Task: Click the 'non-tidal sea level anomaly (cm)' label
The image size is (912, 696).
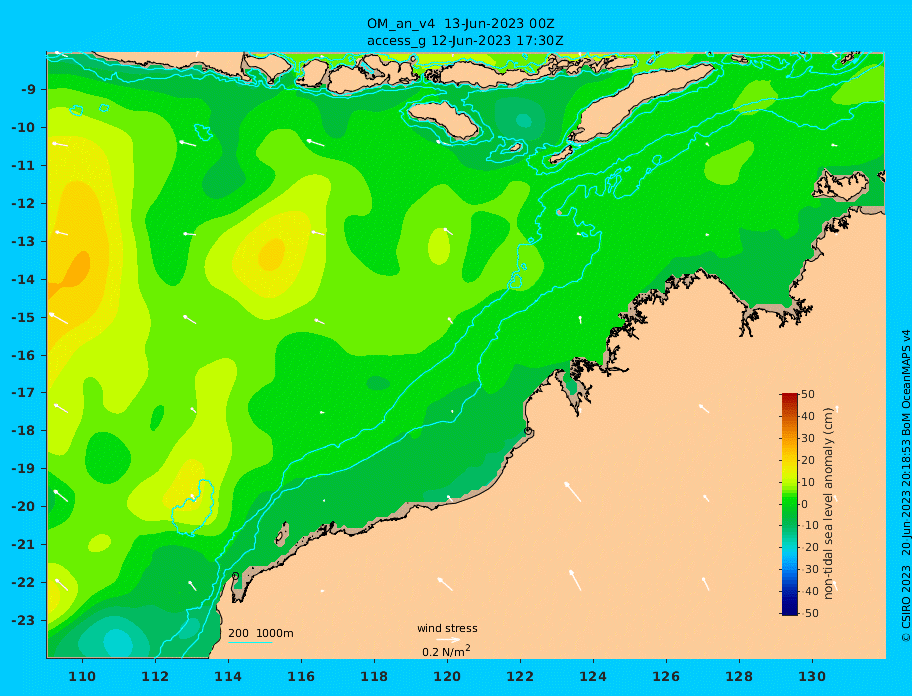Action: tap(829, 503)
